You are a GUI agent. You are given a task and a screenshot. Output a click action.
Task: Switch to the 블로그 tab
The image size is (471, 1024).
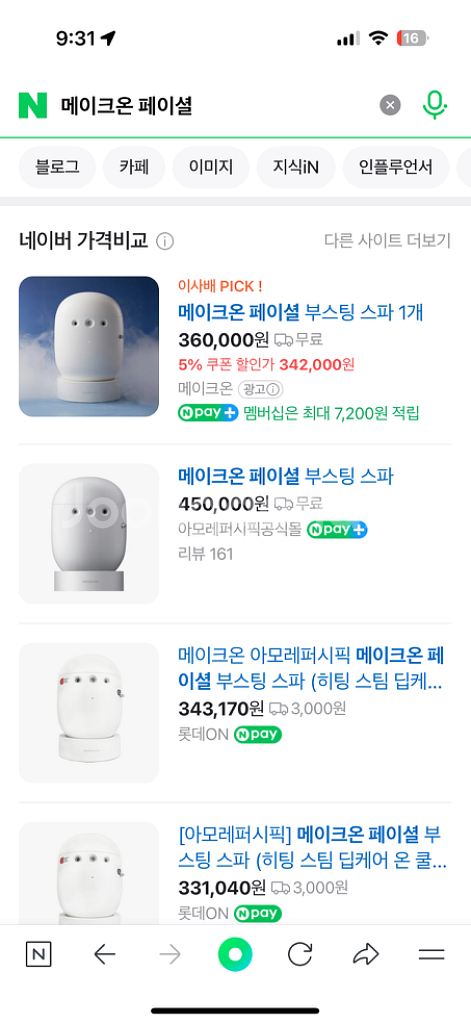click(x=57, y=167)
